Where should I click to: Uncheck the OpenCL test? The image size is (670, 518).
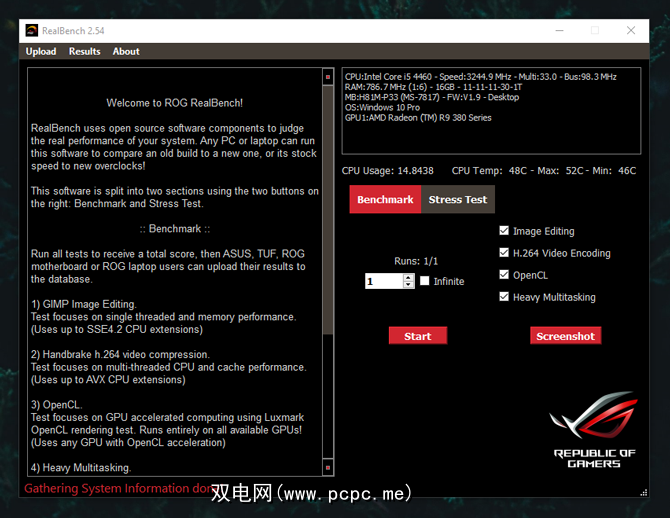pos(504,274)
